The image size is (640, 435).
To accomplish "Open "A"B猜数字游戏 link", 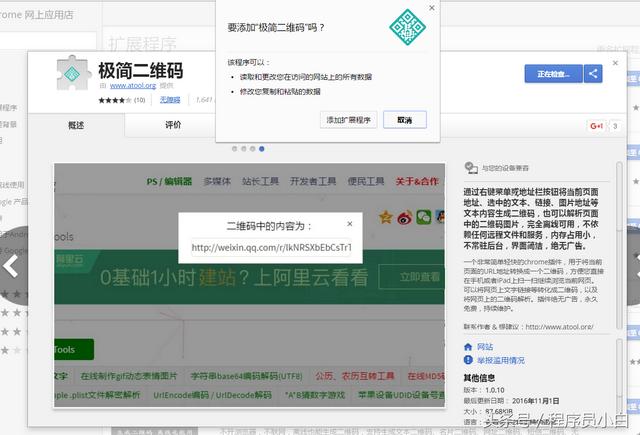I will click(x=315, y=395).
